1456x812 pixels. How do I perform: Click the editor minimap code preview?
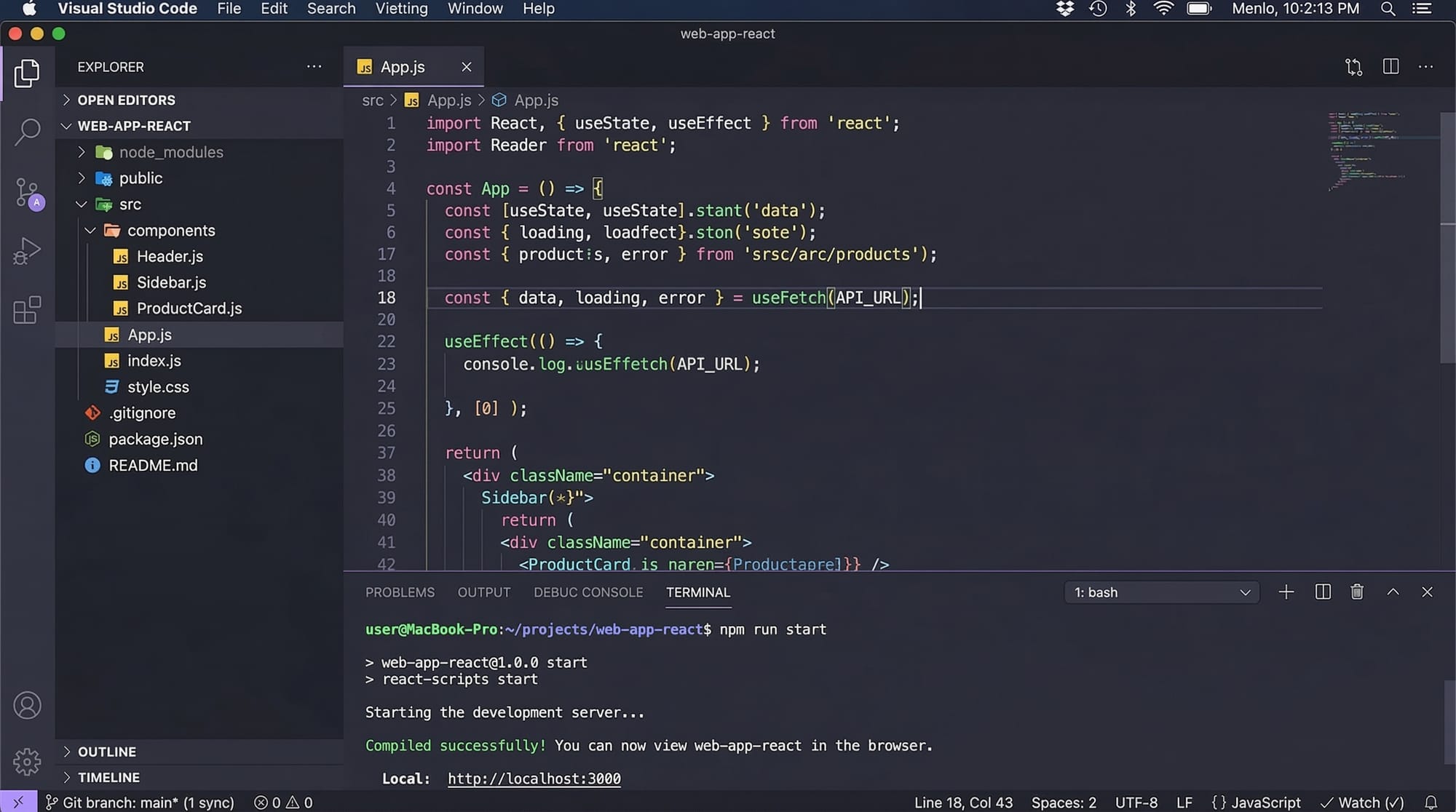click(x=1365, y=150)
